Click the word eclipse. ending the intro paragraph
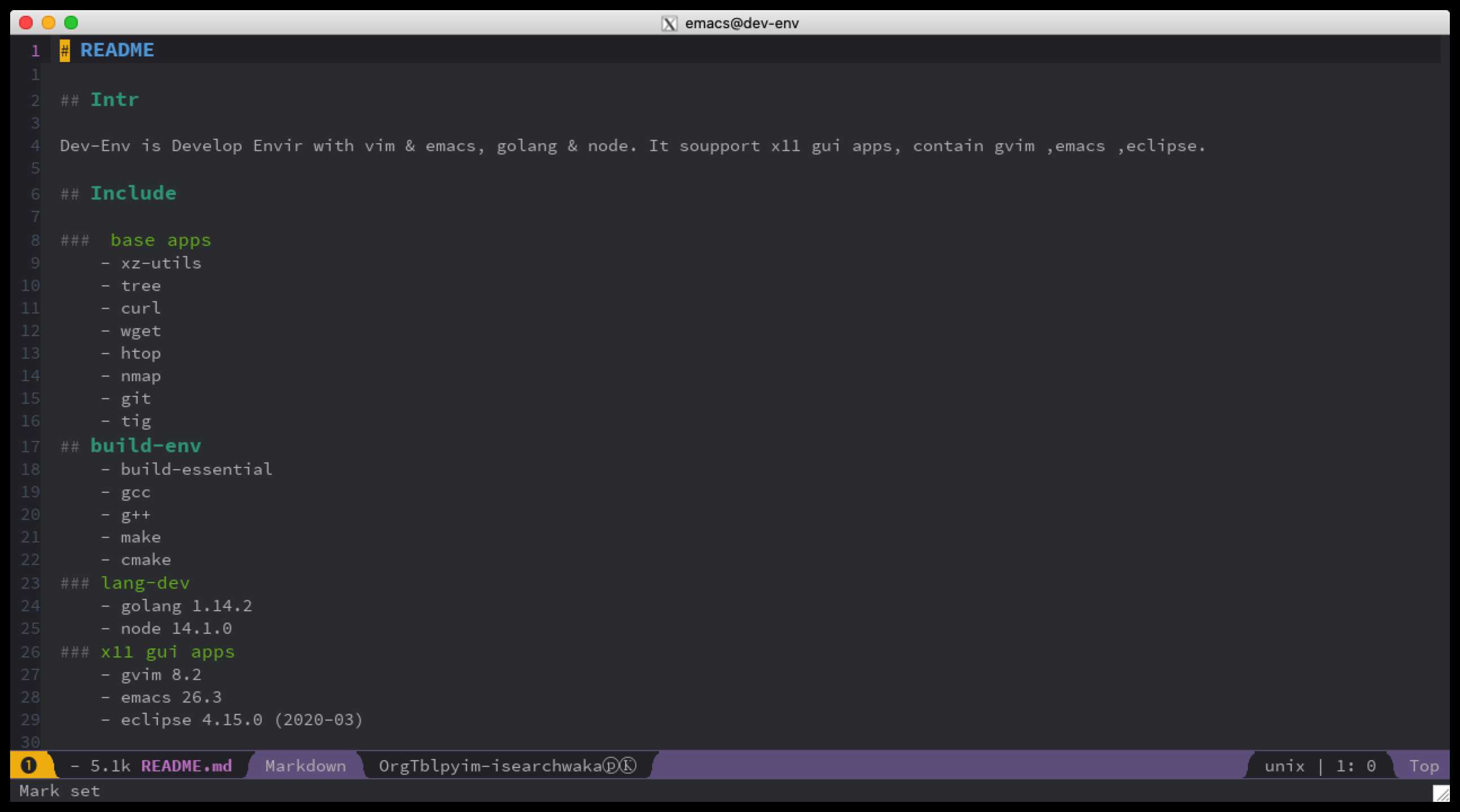The image size is (1460, 812). coord(1166,146)
